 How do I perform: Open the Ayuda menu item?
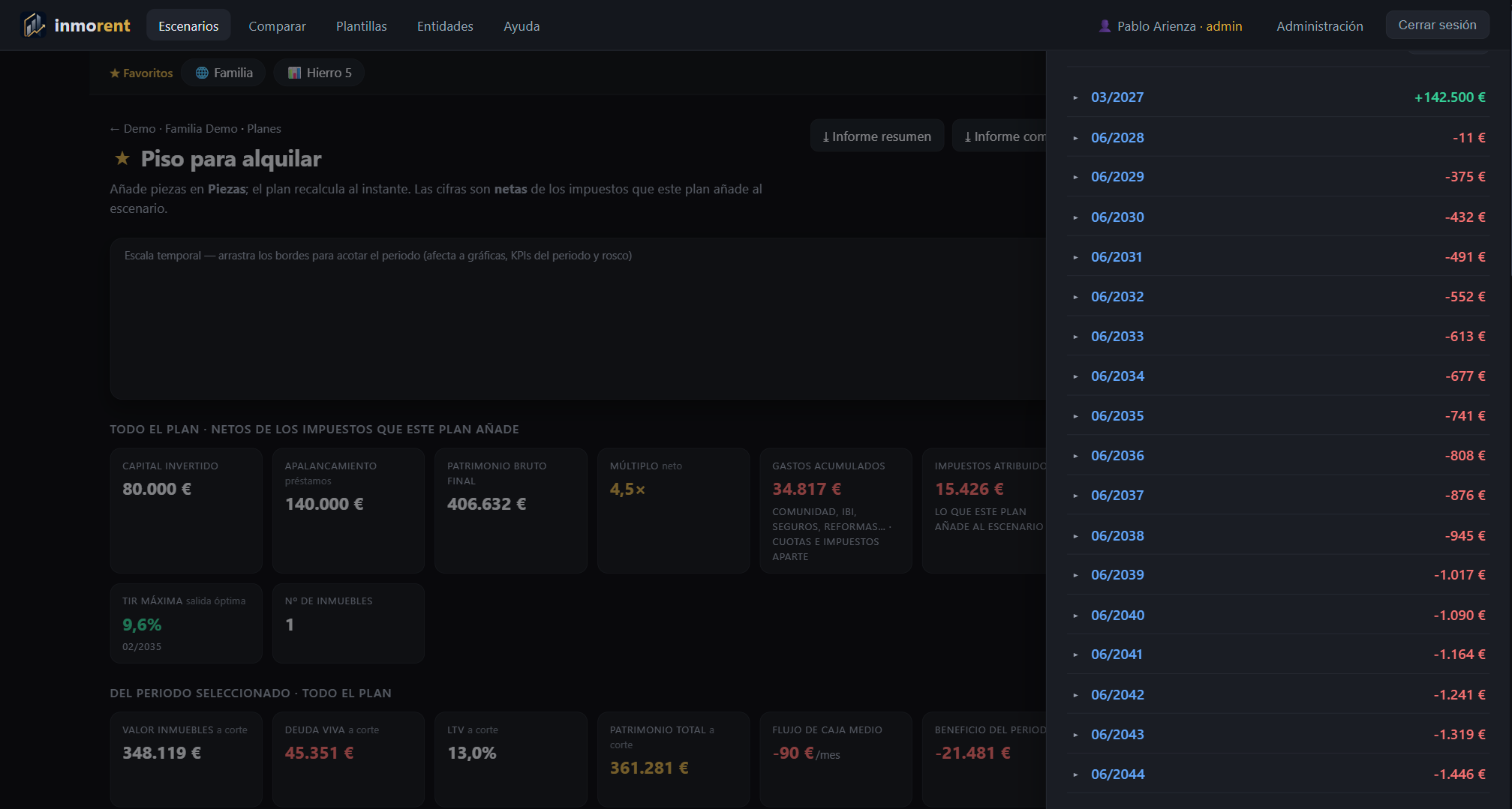pos(522,26)
